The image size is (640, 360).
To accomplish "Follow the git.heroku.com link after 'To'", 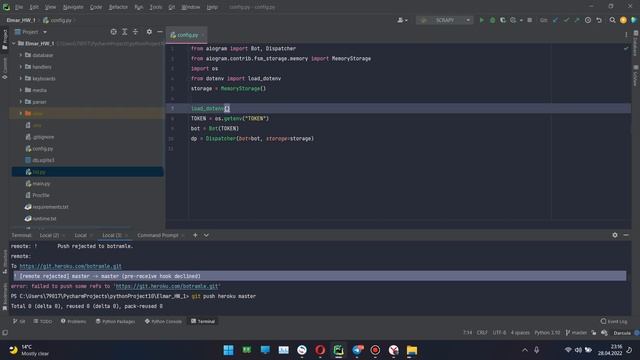I will pos(71,266).
